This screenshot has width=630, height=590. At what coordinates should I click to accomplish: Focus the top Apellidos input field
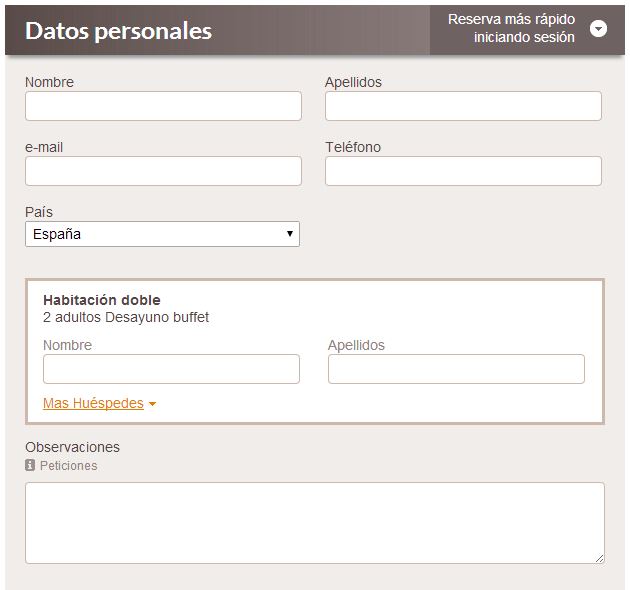[x=463, y=106]
